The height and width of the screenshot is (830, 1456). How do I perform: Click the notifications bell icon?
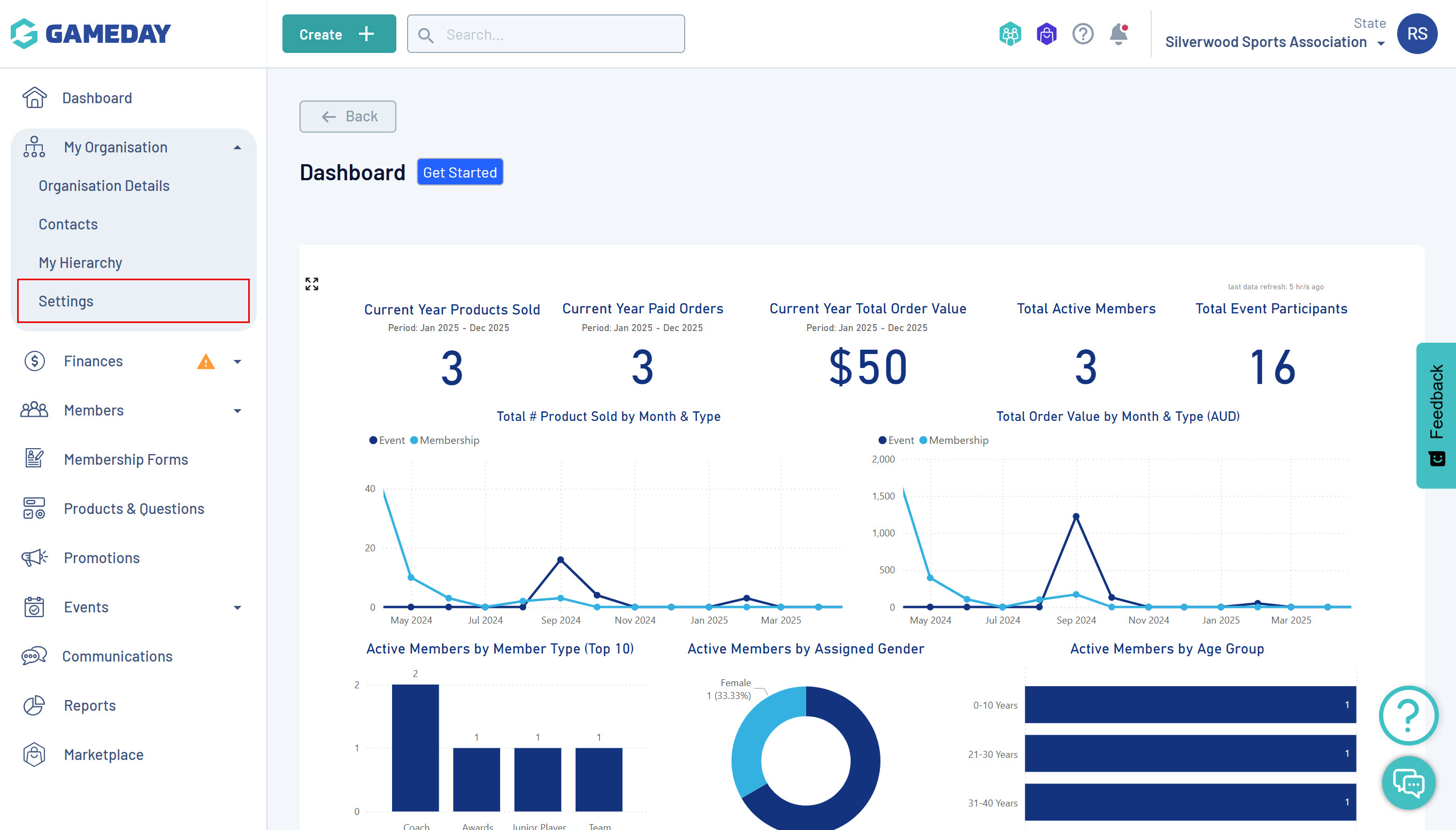(x=1118, y=34)
